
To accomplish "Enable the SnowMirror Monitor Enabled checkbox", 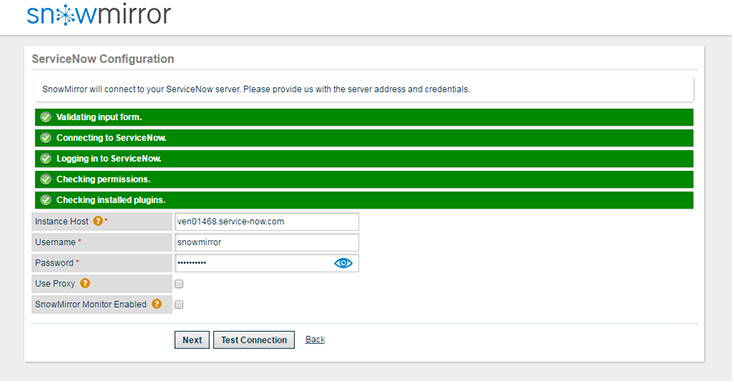I will click(179, 305).
